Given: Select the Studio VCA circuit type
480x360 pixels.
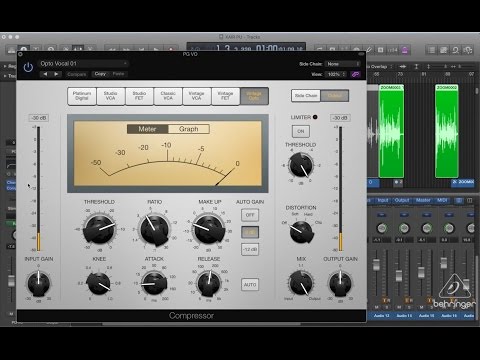Looking at the screenshot, I should click(x=110, y=96).
